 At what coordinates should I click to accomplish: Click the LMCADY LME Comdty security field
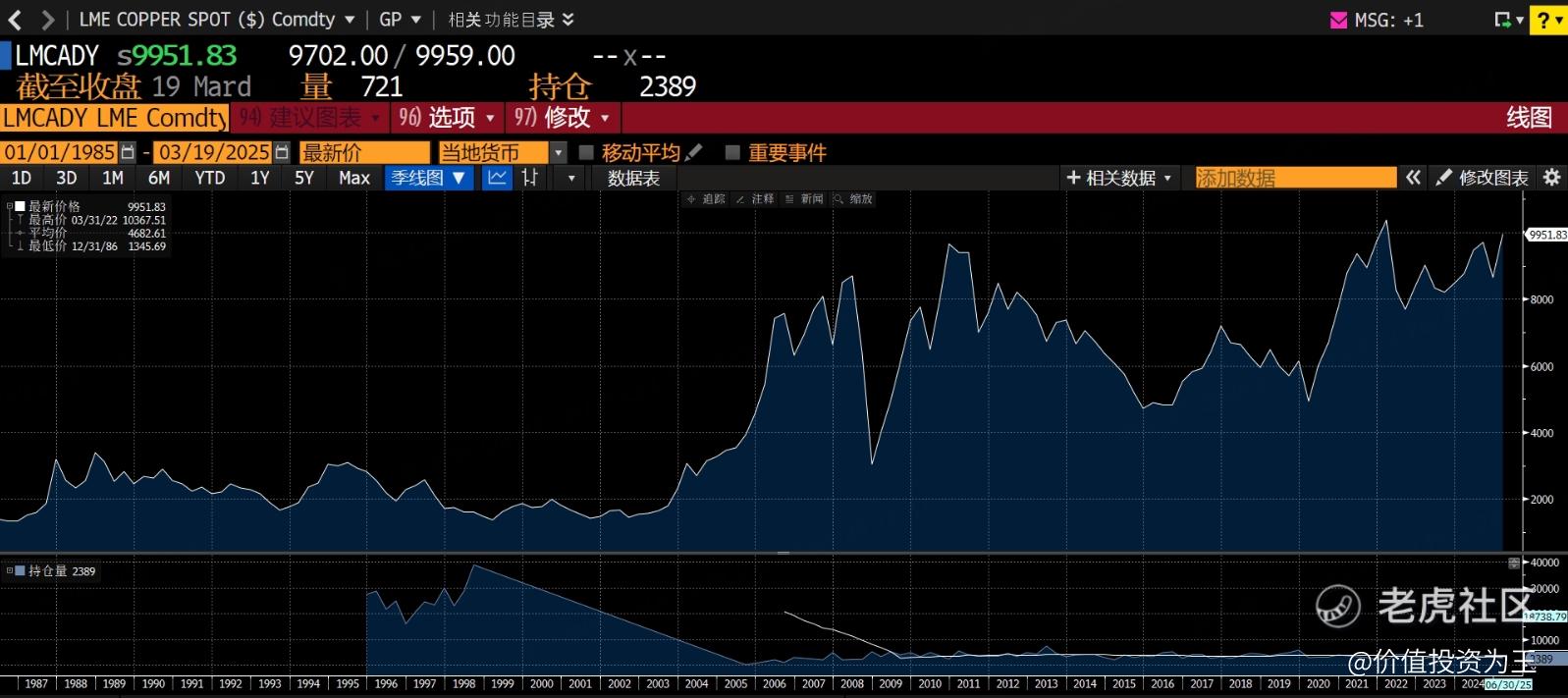[x=114, y=118]
